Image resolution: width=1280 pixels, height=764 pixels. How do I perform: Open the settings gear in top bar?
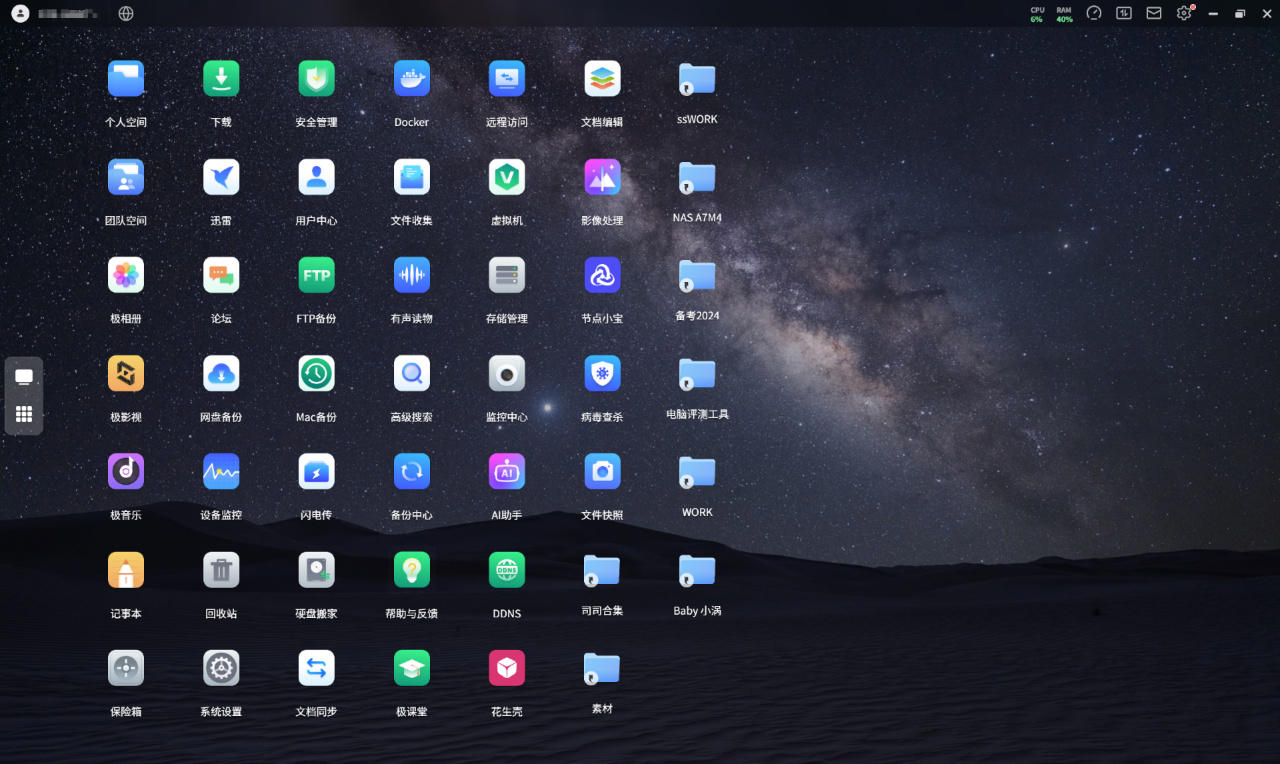pyautogui.click(x=1184, y=13)
